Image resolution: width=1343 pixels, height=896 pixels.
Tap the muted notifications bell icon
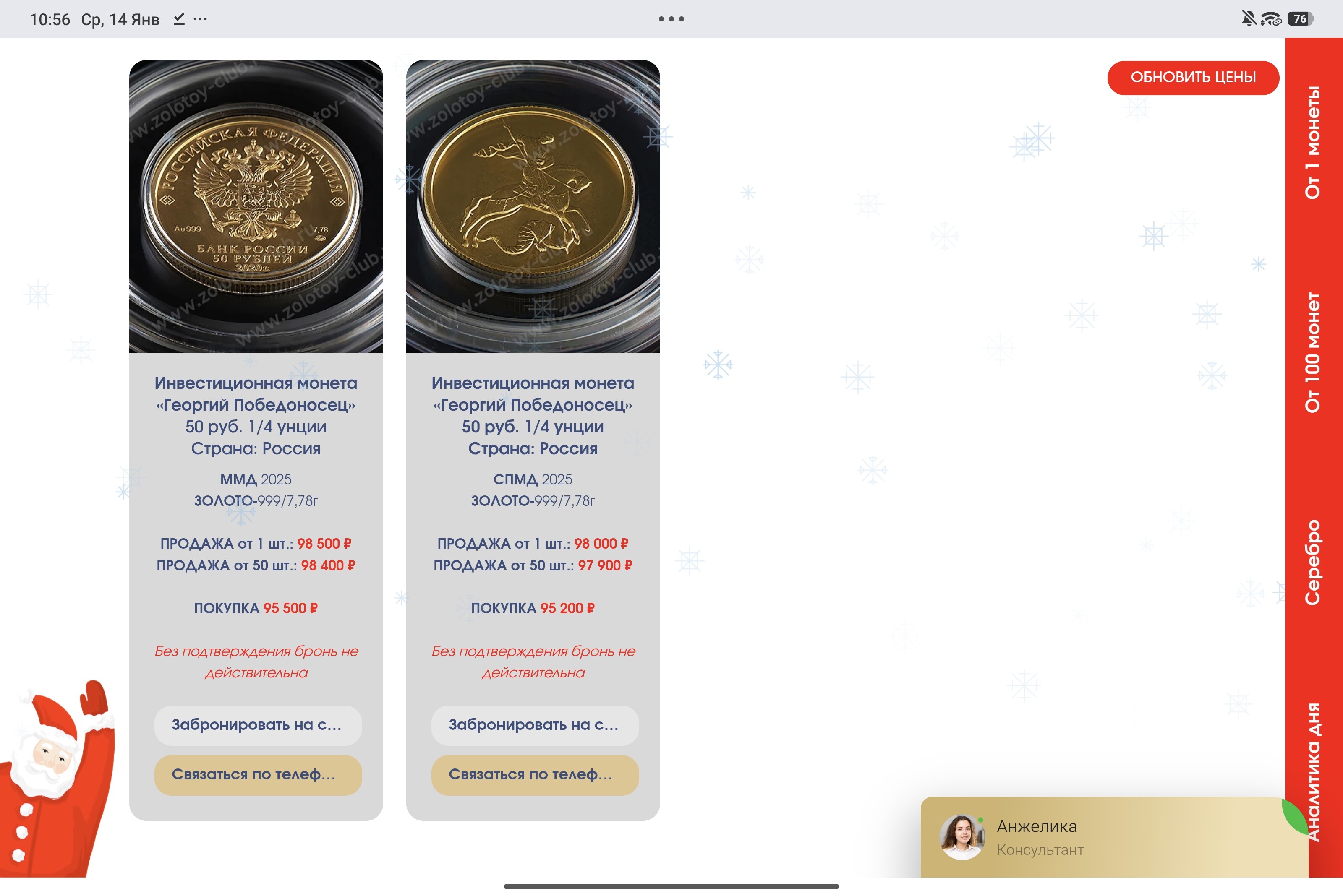(1249, 19)
